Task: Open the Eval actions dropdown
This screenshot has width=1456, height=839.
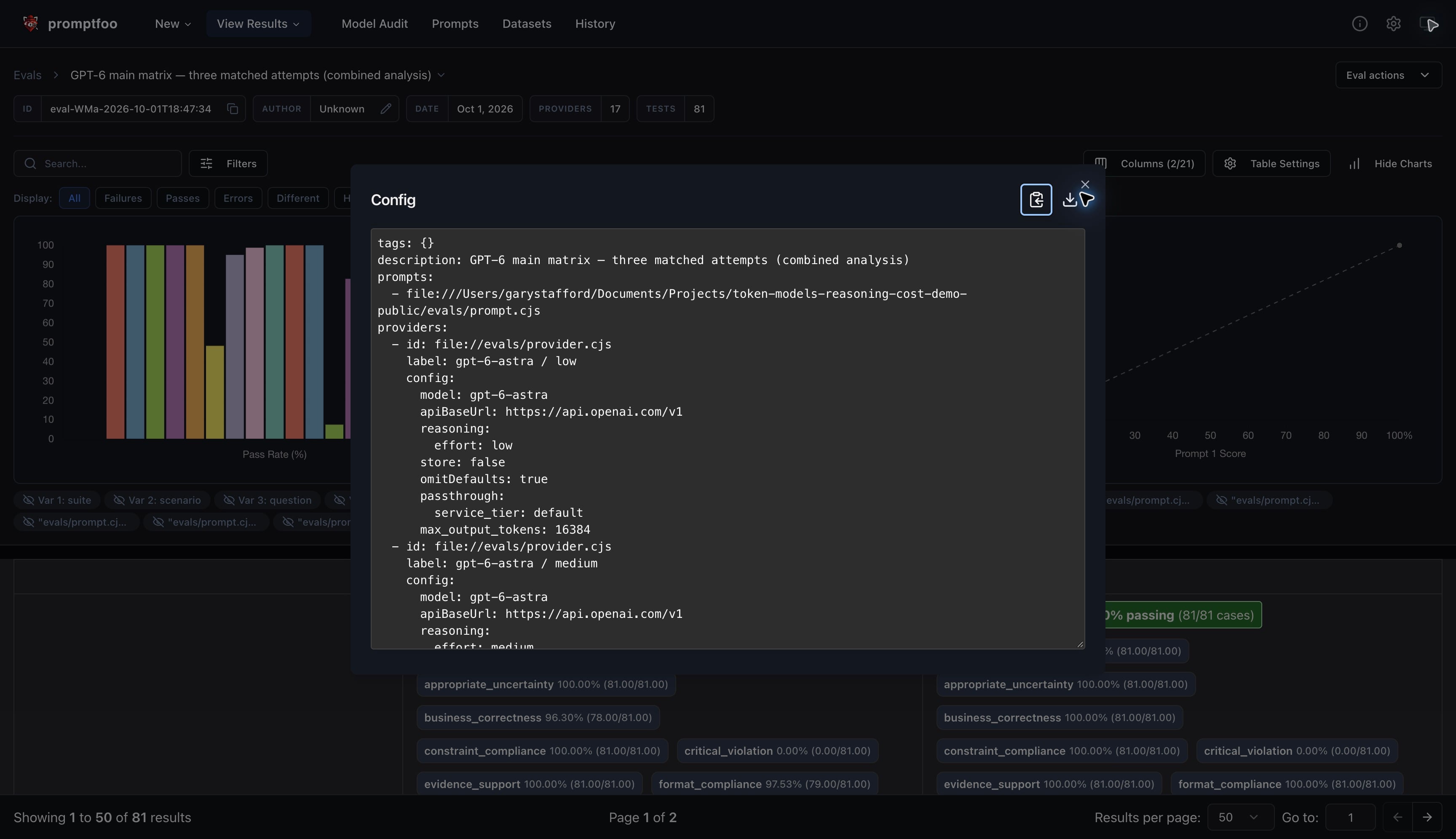Action: click(x=1388, y=75)
